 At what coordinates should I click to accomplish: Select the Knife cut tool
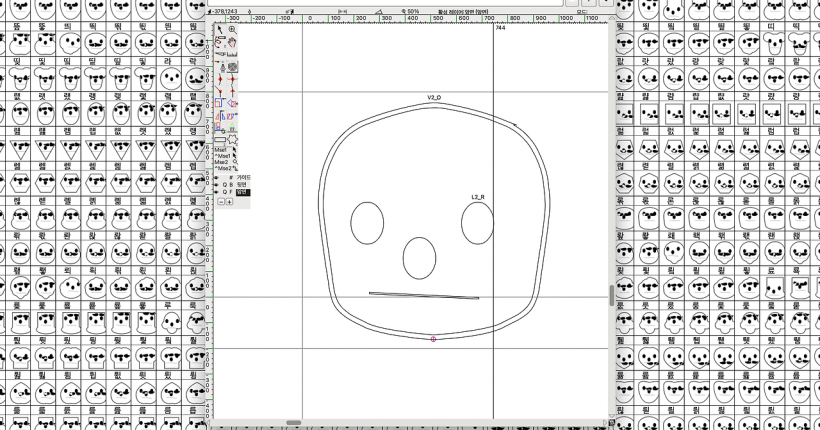(x=221, y=54)
